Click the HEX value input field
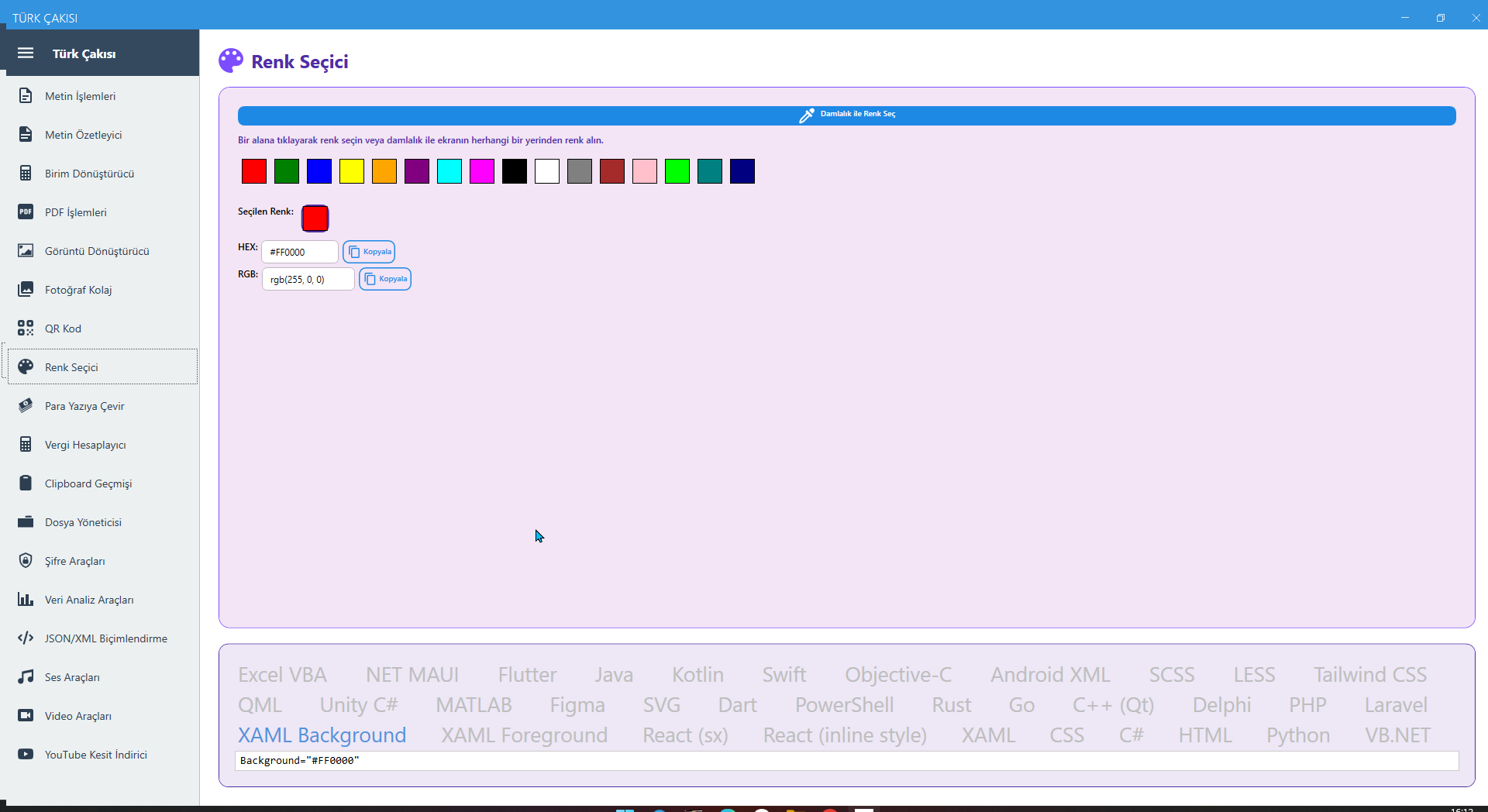The width and height of the screenshot is (1488, 812). 300,253
